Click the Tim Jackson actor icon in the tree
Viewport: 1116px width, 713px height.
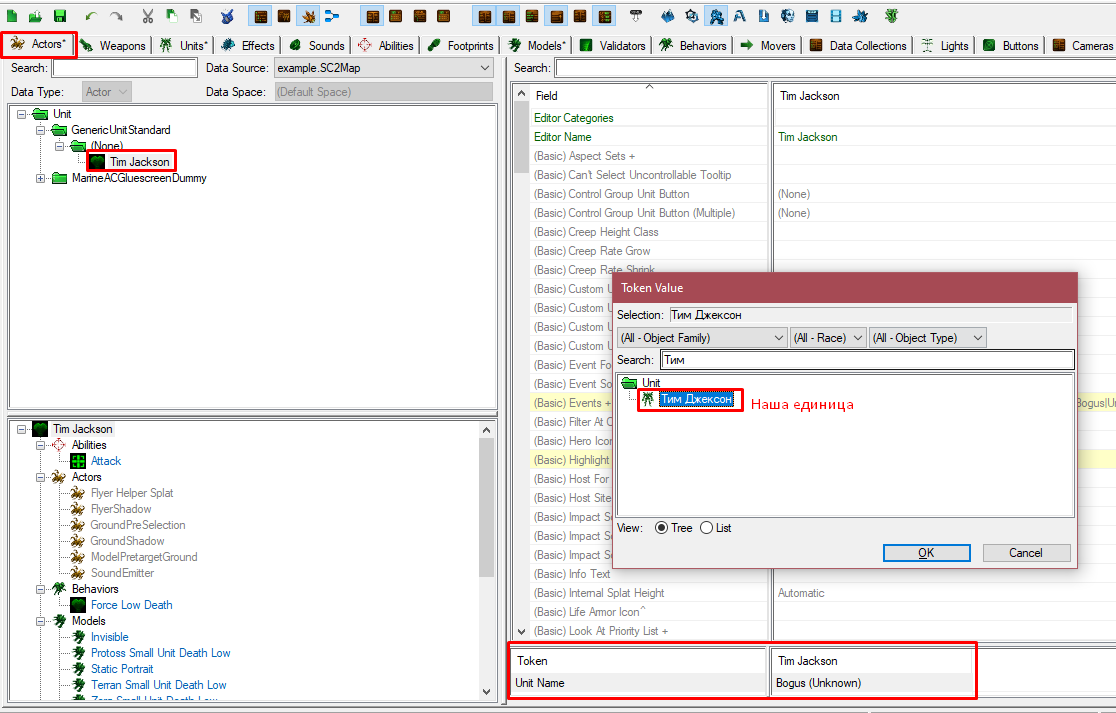(98, 162)
